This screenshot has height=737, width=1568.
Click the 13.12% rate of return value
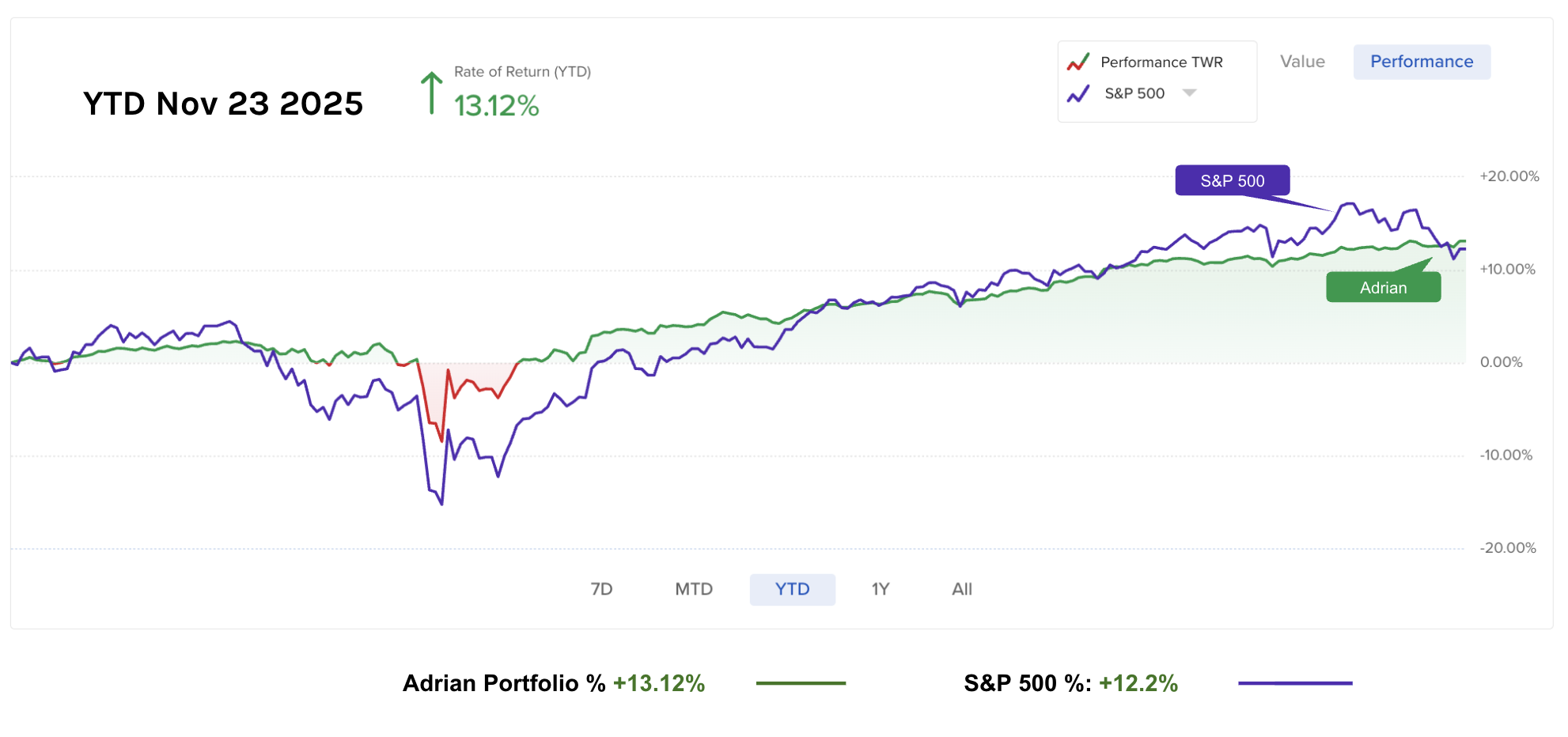[496, 106]
